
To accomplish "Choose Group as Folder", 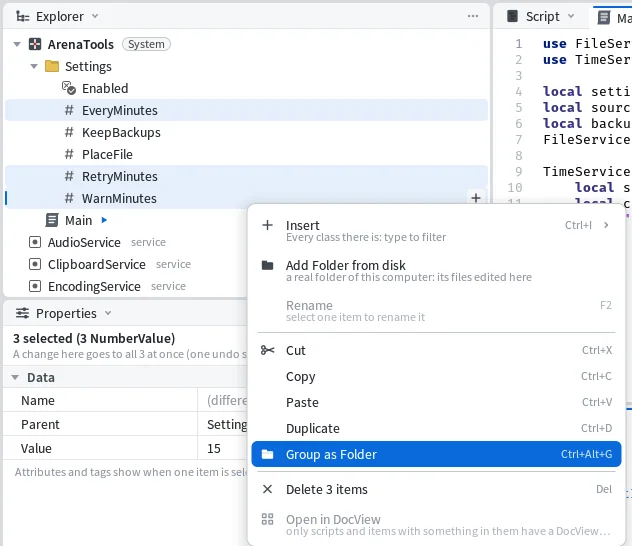I will pos(436,454).
